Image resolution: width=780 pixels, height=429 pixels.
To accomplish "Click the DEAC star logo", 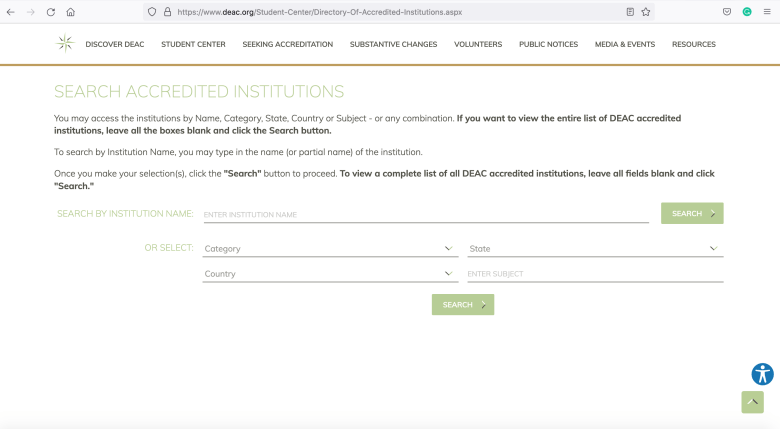I will (65, 44).
